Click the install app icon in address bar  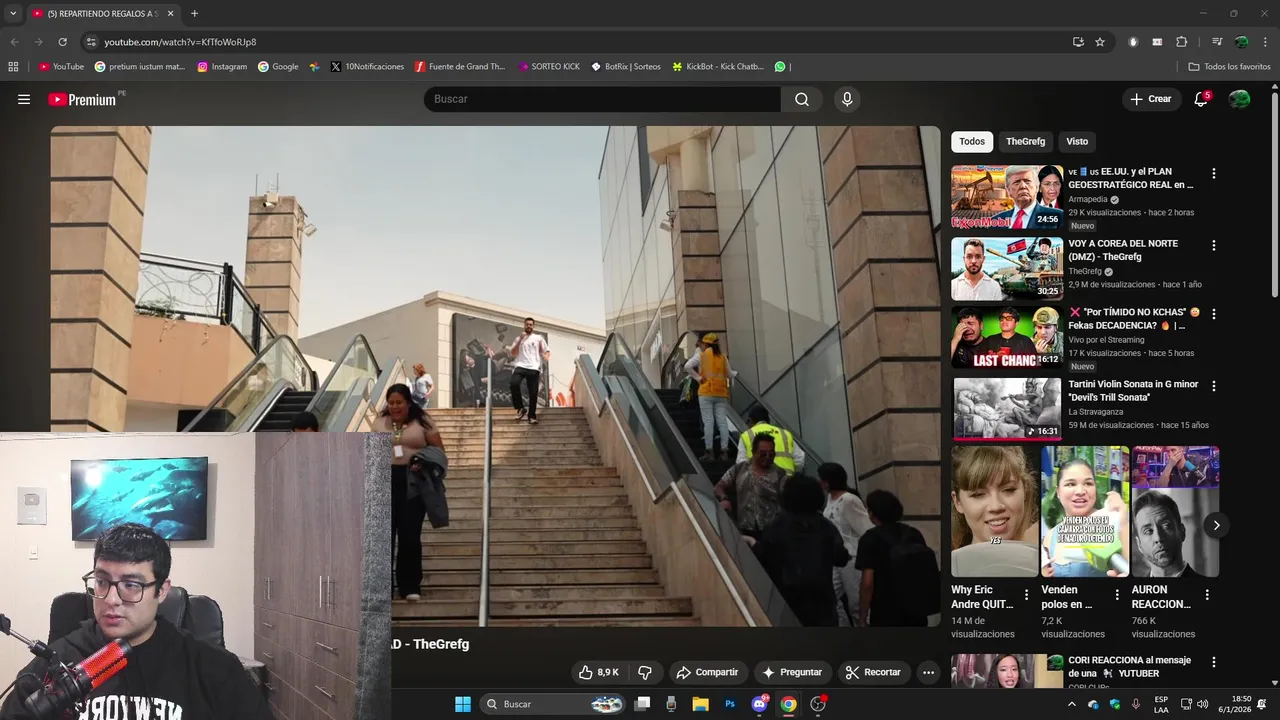pos(1078,42)
